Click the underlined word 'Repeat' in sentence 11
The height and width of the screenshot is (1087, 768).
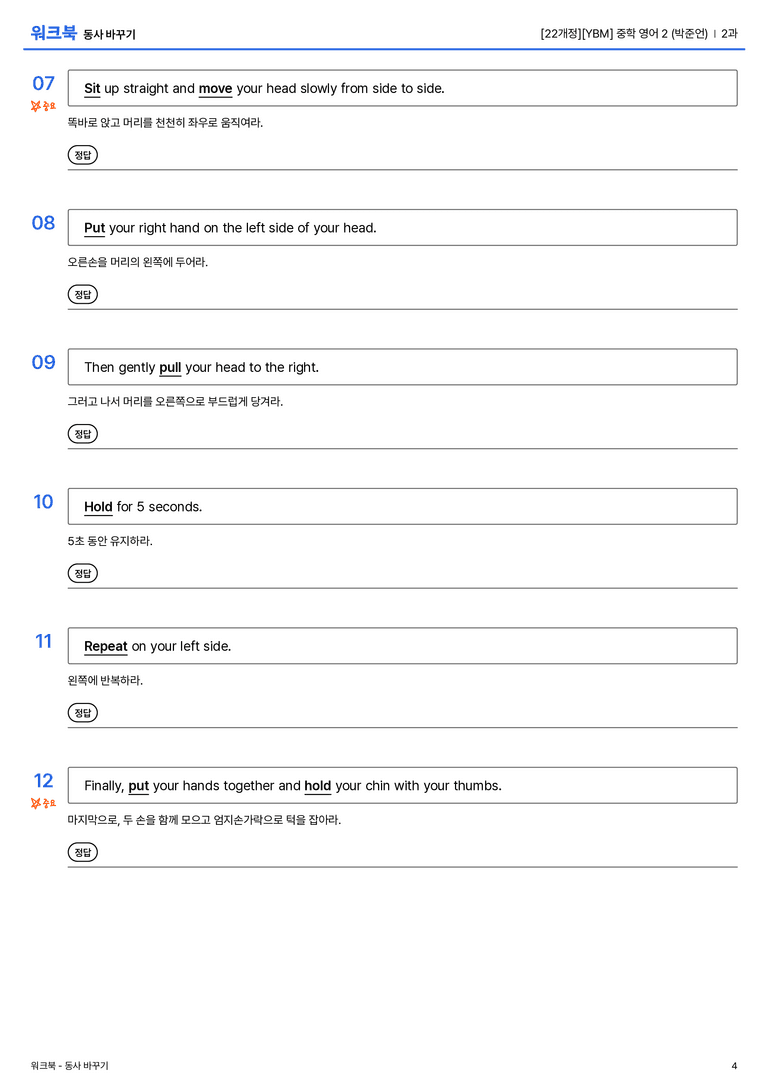tap(106, 646)
